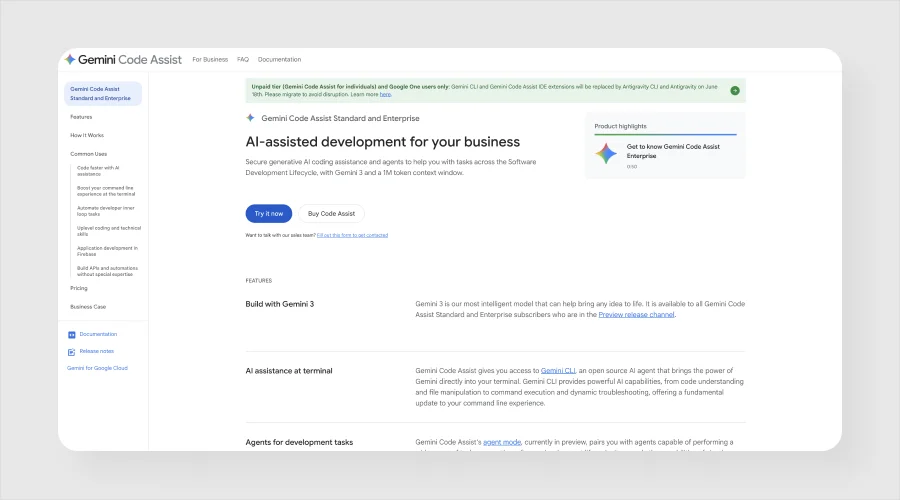This screenshot has height=500, width=900.
Task: Open the Documentation sidebar link
Action: click(x=98, y=334)
